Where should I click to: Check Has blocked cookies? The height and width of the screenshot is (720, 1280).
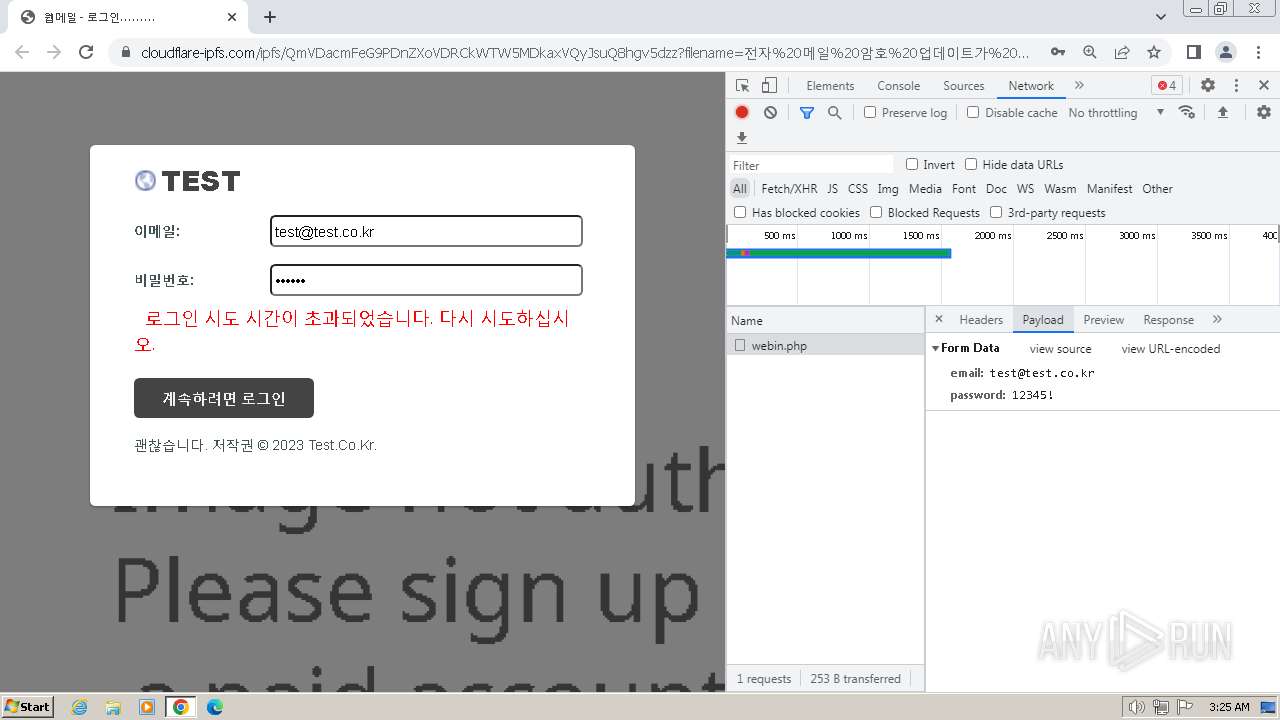coord(740,212)
